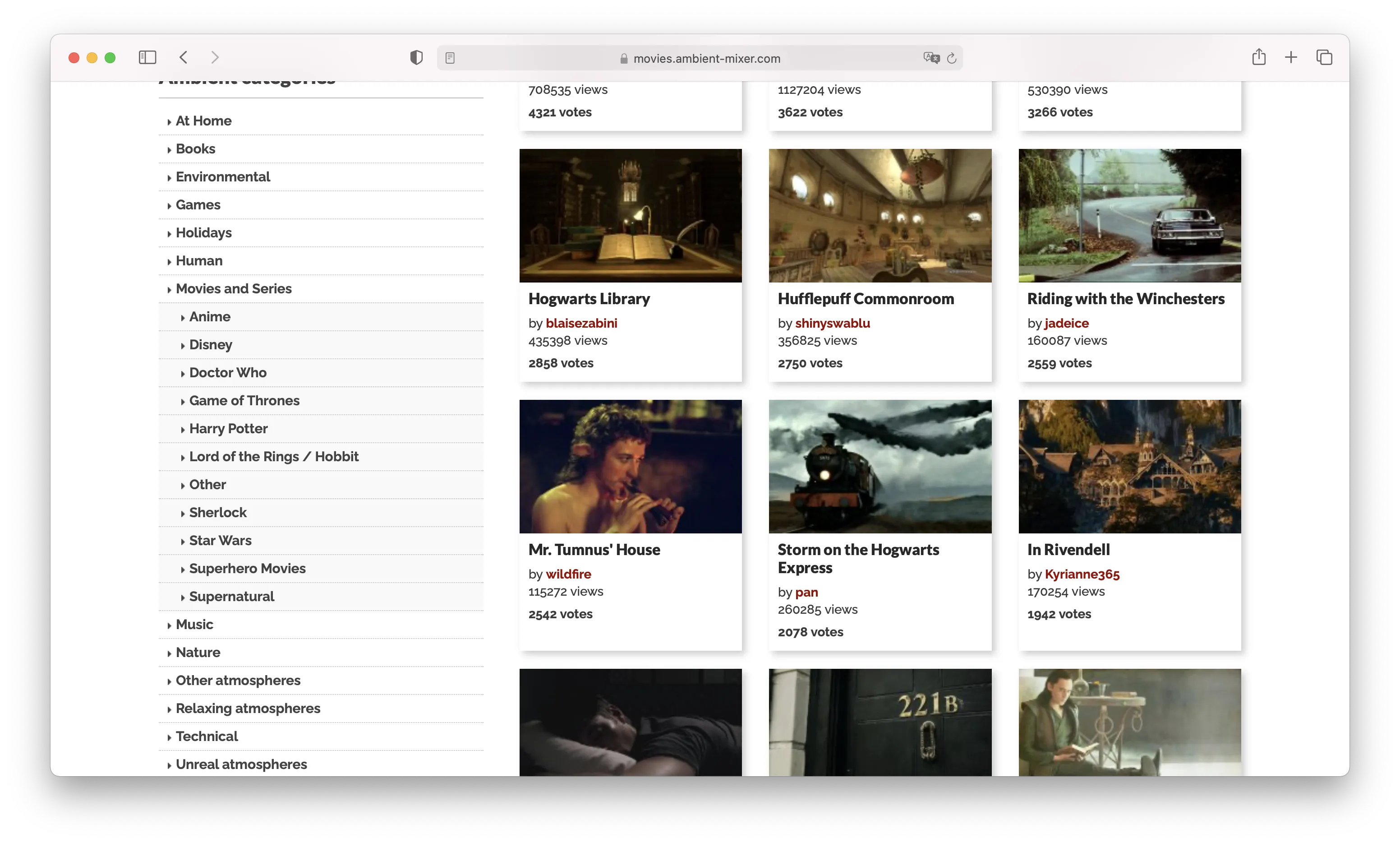Open the Holidays category

point(203,233)
